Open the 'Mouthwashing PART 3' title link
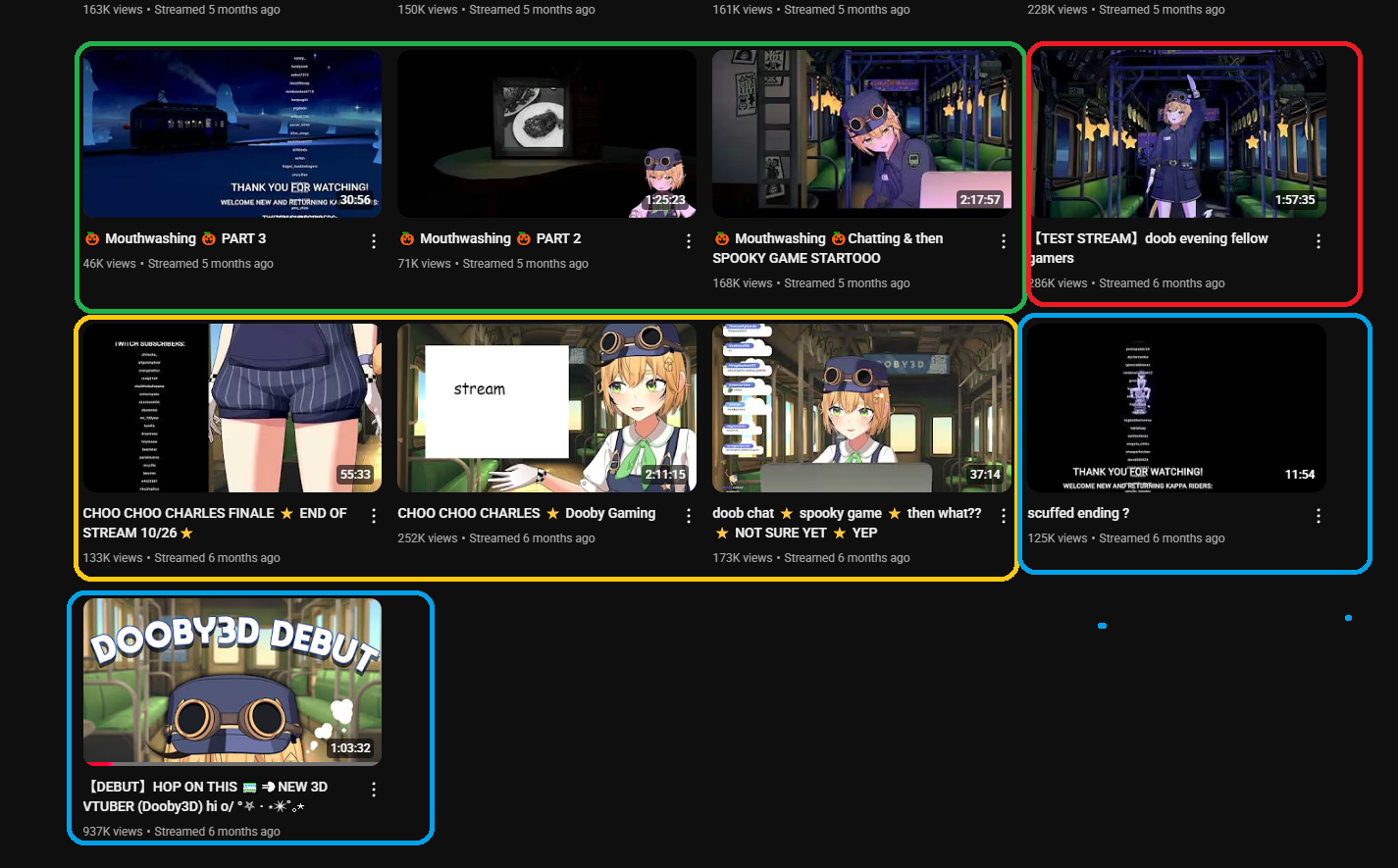The width and height of the screenshot is (1398, 868). [x=175, y=238]
